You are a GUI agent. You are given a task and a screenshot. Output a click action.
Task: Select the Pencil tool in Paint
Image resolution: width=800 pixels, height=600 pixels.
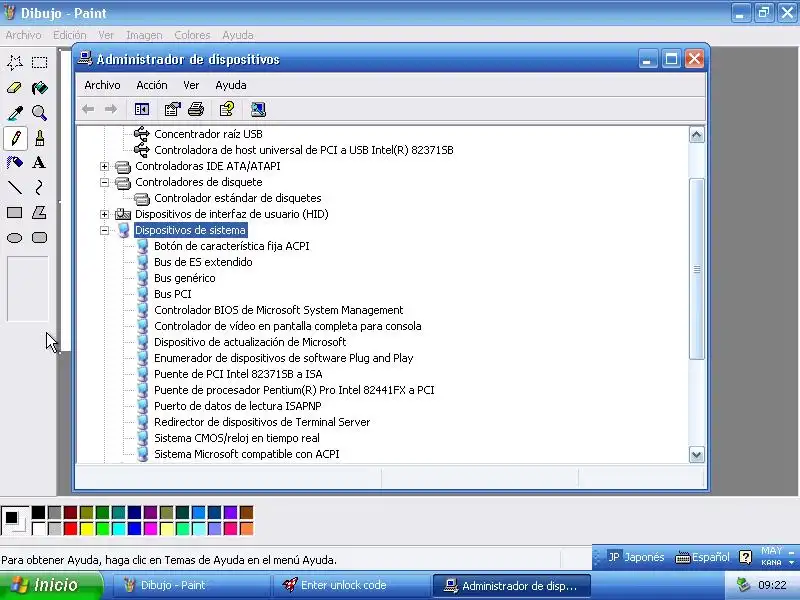(x=15, y=138)
